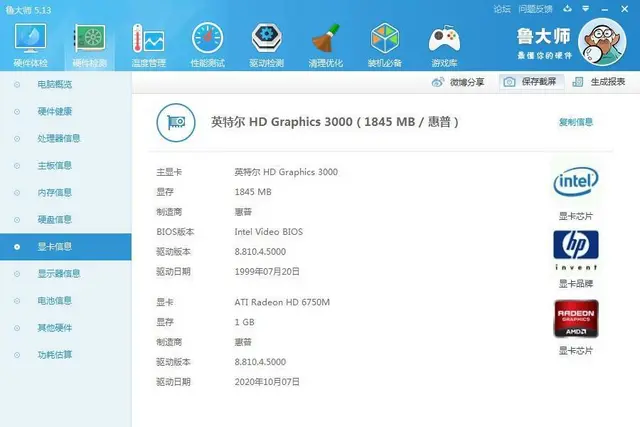Open 驱动检测 driver detection icon

(267, 39)
